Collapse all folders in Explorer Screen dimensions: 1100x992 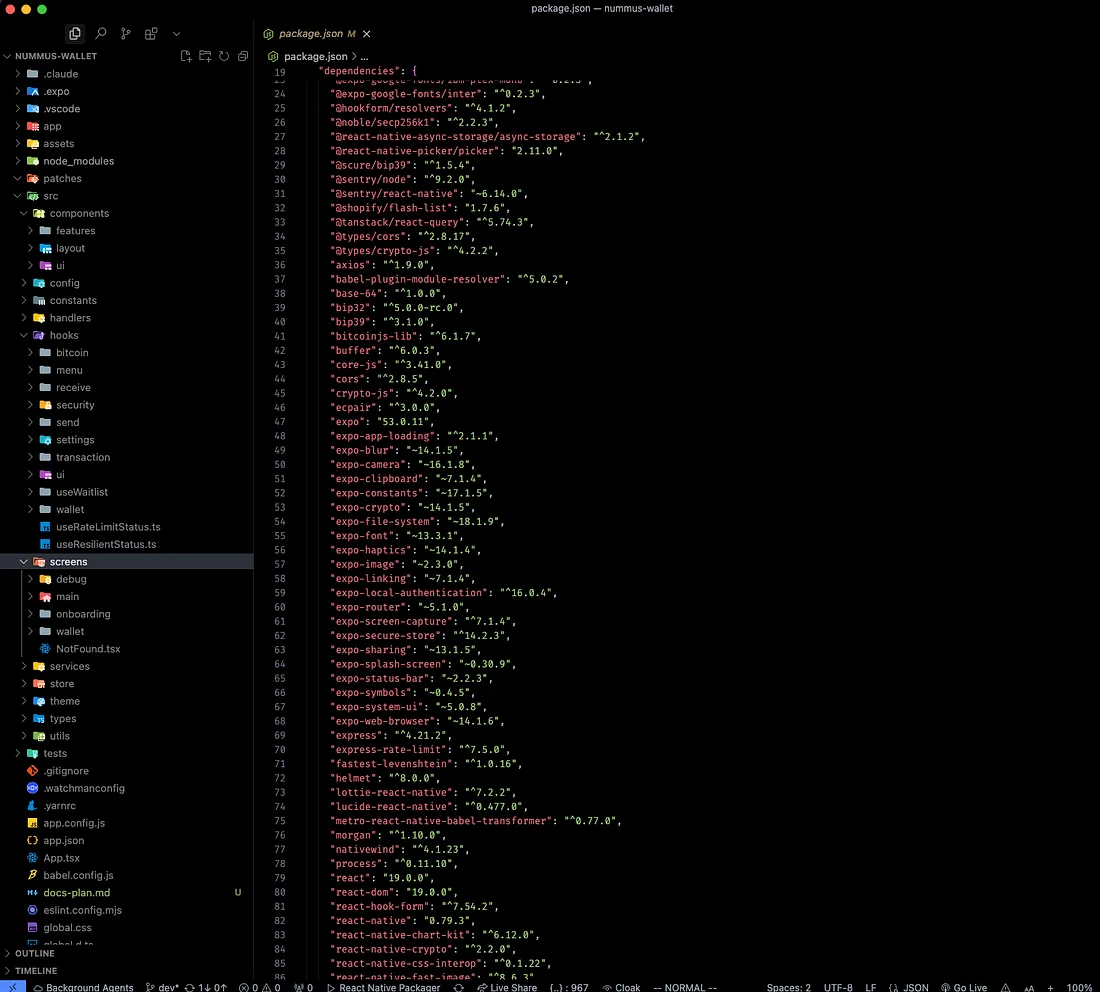tap(243, 56)
